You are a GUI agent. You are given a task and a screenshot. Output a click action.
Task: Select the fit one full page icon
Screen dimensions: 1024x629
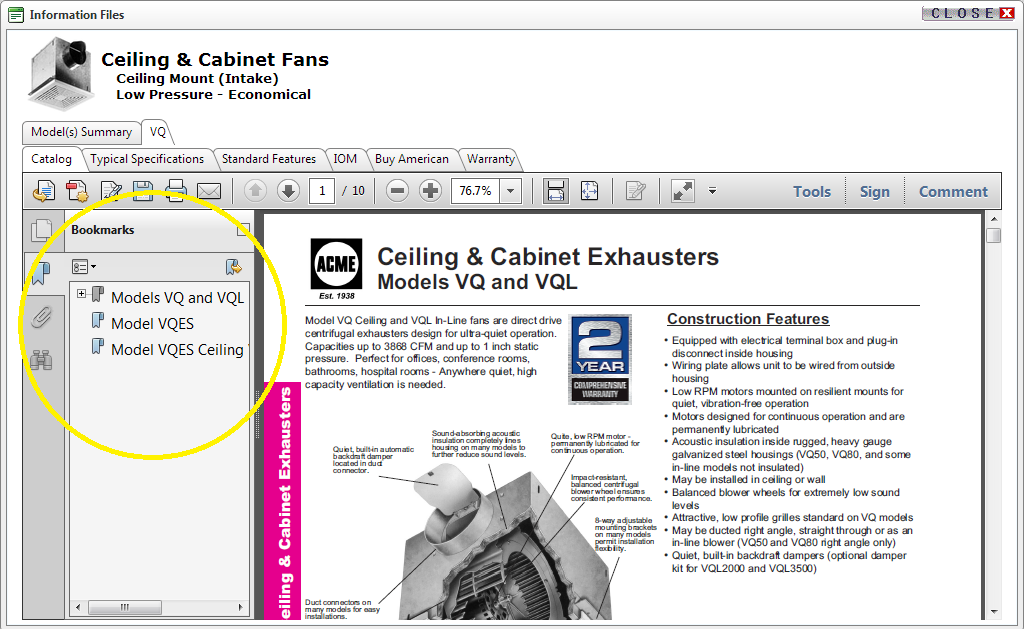(589, 191)
